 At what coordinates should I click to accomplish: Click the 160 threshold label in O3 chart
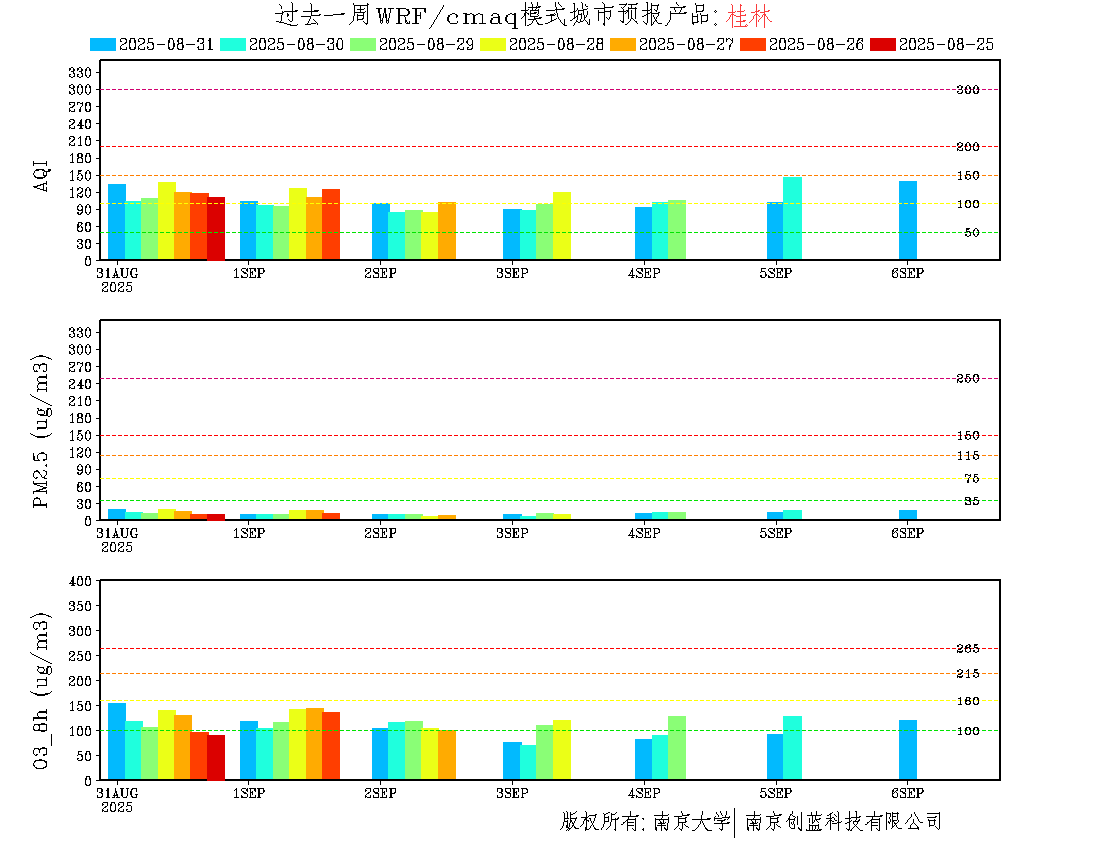click(x=968, y=701)
